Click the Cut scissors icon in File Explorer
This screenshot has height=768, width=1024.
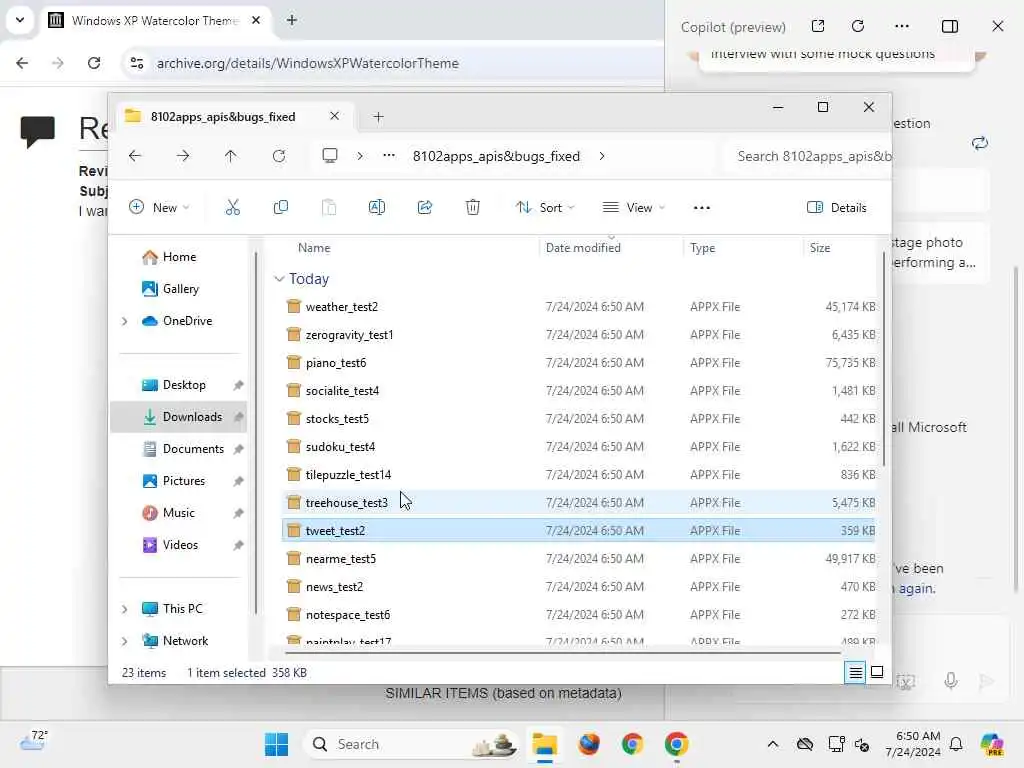(x=232, y=208)
